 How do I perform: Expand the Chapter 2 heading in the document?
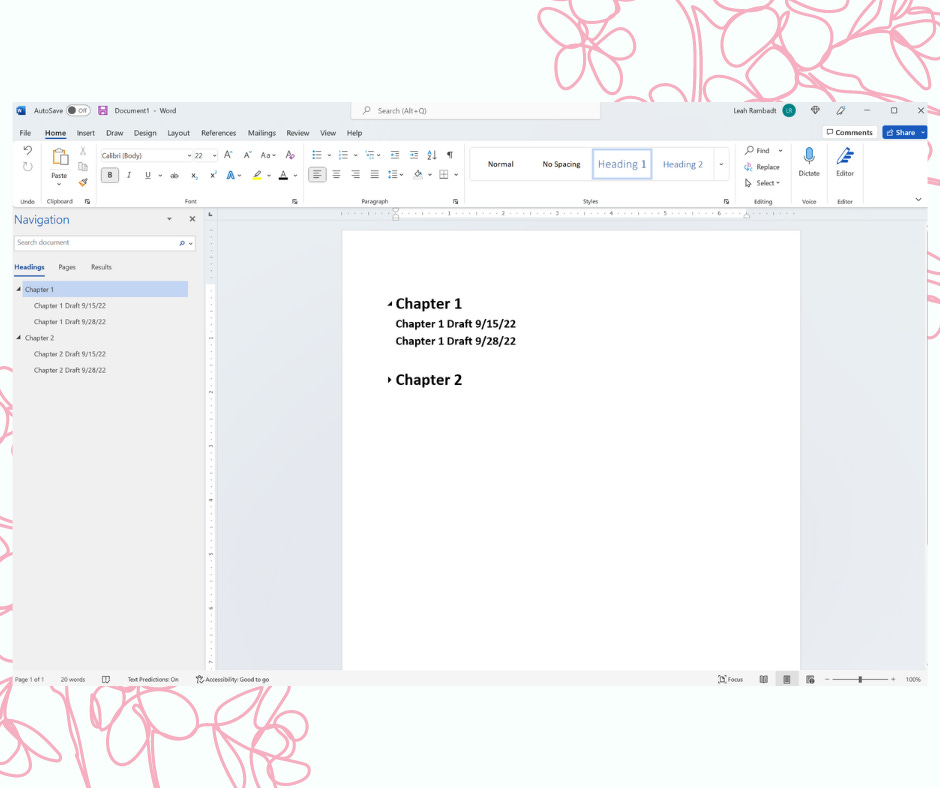coord(389,380)
